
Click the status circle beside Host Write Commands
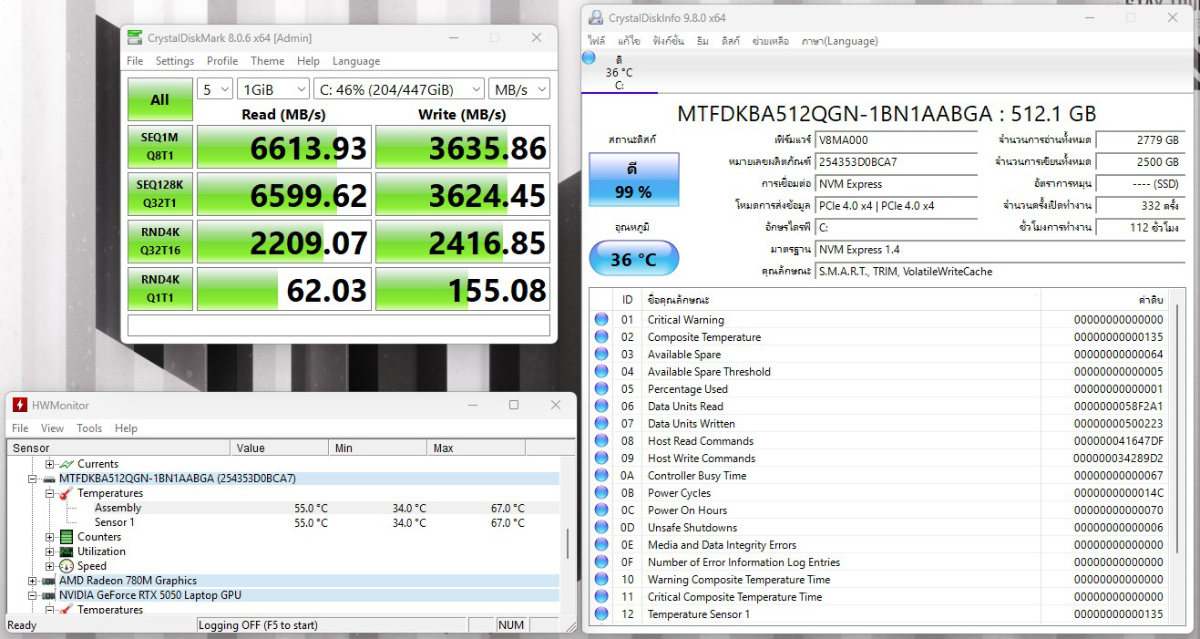tap(601, 458)
